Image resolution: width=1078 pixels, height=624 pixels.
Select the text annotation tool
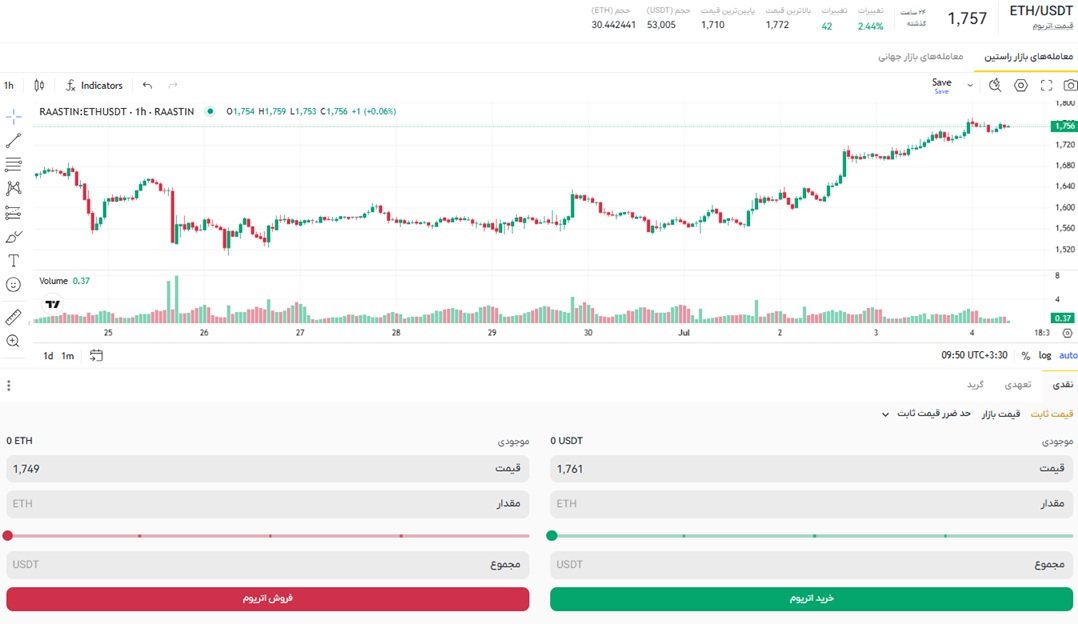click(x=13, y=260)
